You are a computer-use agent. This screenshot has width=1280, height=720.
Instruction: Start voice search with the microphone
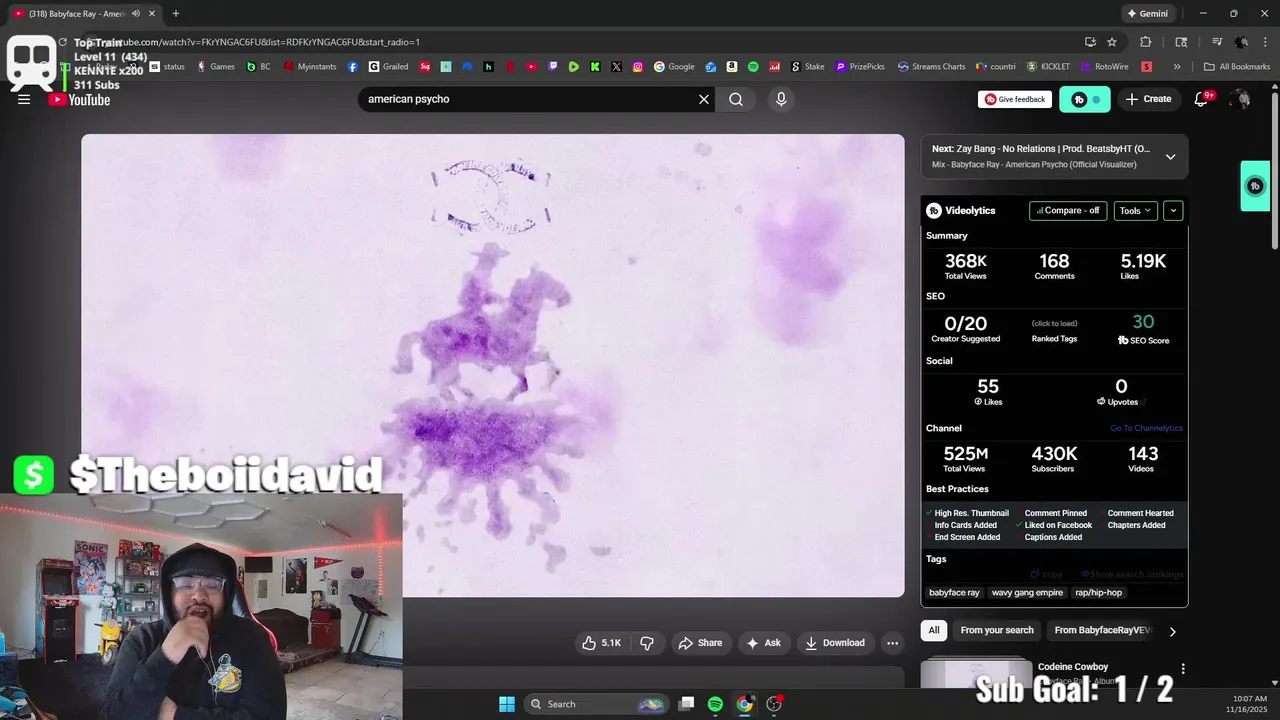click(x=781, y=99)
